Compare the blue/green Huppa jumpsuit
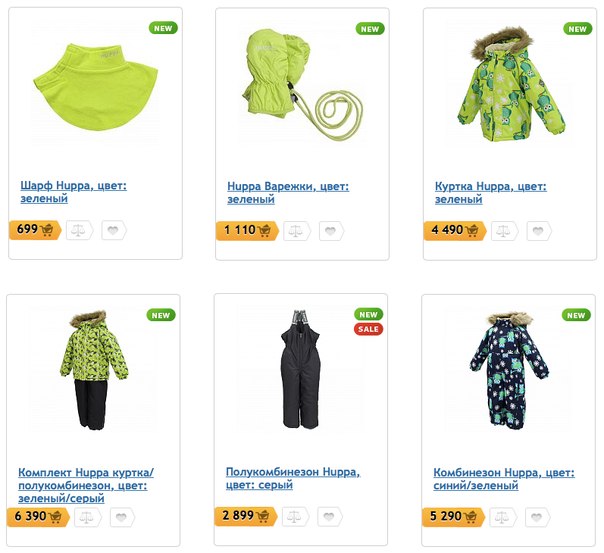The height and width of the screenshot is (553, 604). [503, 517]
